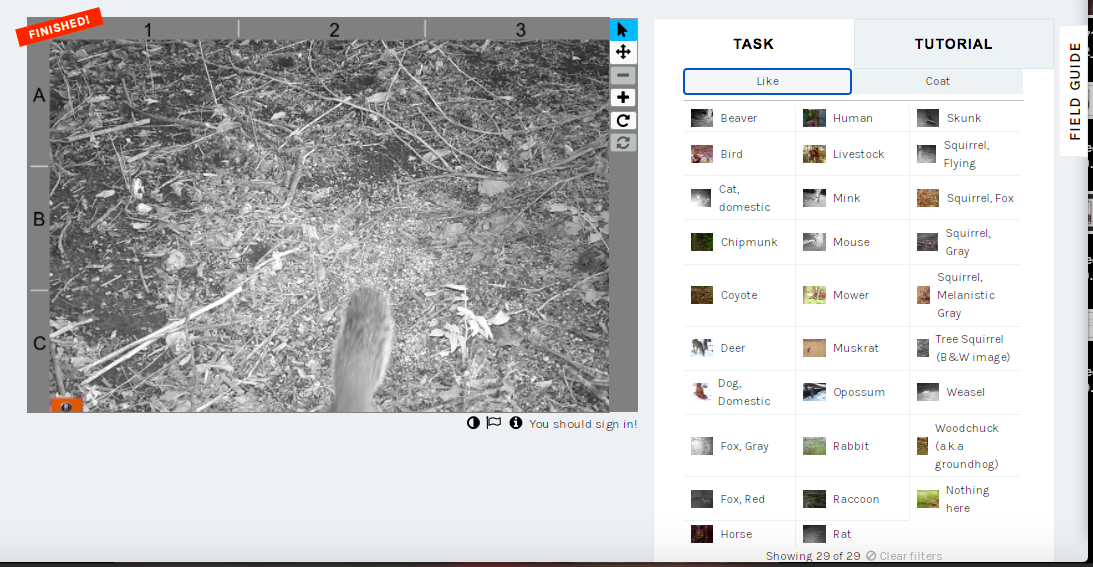The image size is (1093, 567).
Task: Choose Woodchuck (a.k.a groundhog)
Action: pos(965,446)
